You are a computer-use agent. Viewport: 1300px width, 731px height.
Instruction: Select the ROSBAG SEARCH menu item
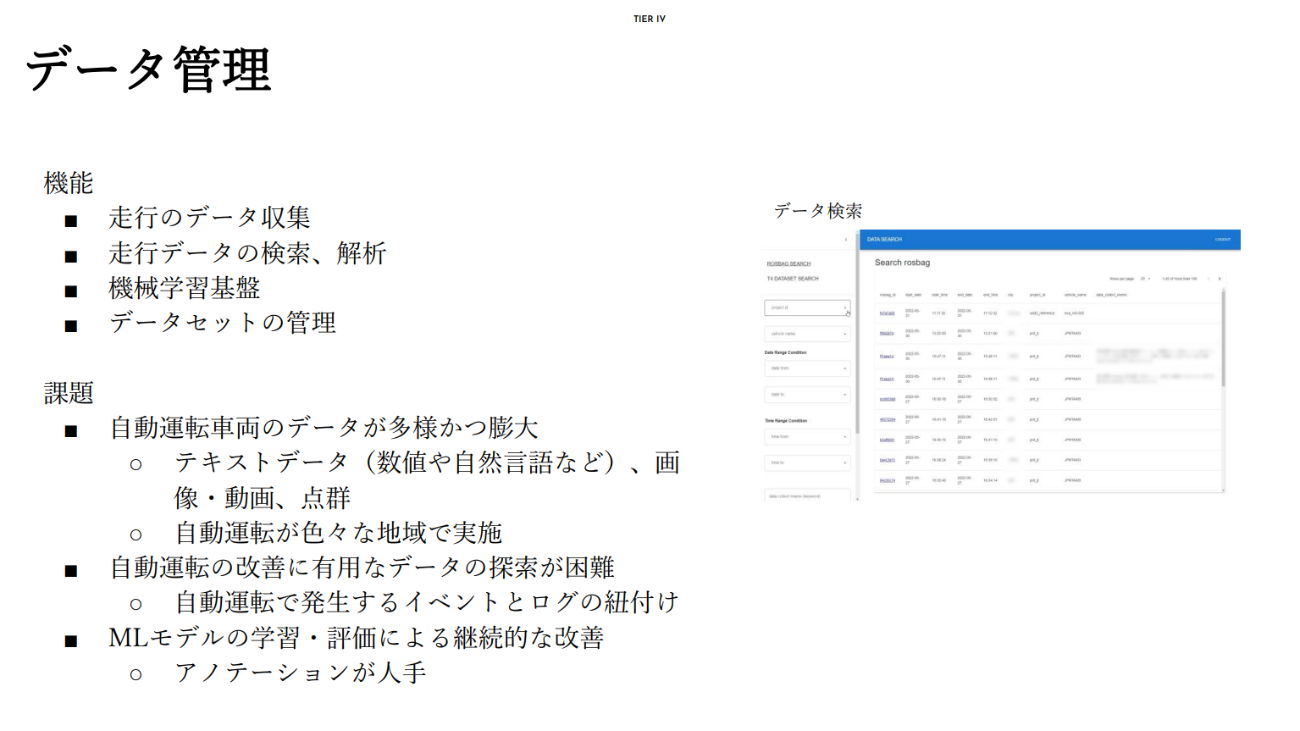789,264
